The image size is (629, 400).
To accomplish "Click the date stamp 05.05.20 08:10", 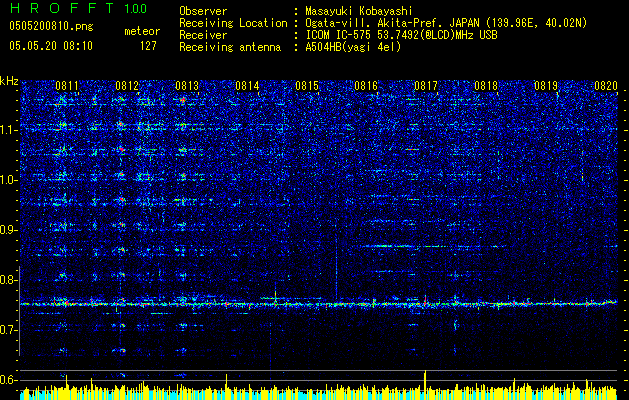I will [x=51, y=46].
